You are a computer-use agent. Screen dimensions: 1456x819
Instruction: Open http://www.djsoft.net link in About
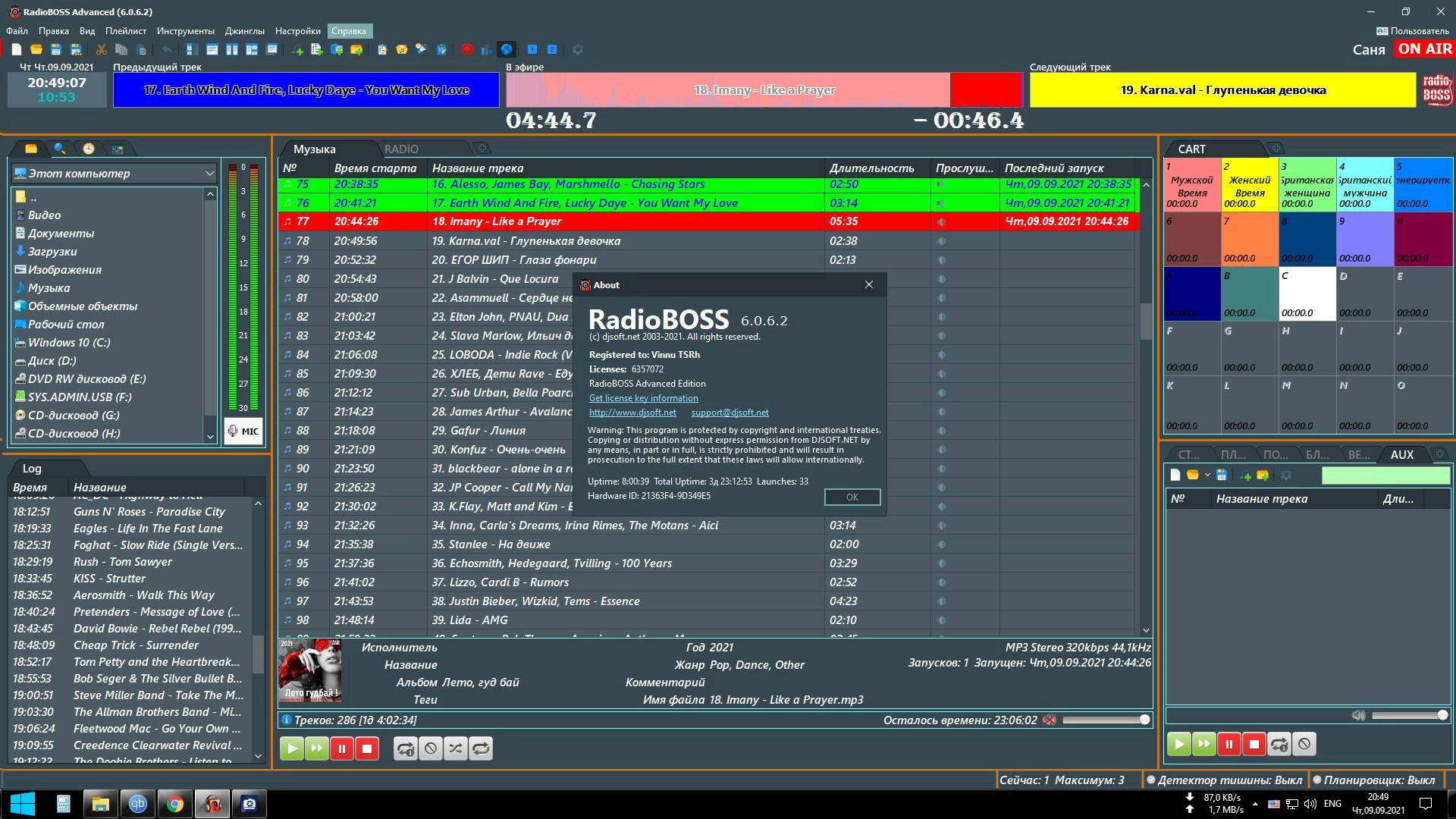632,413
